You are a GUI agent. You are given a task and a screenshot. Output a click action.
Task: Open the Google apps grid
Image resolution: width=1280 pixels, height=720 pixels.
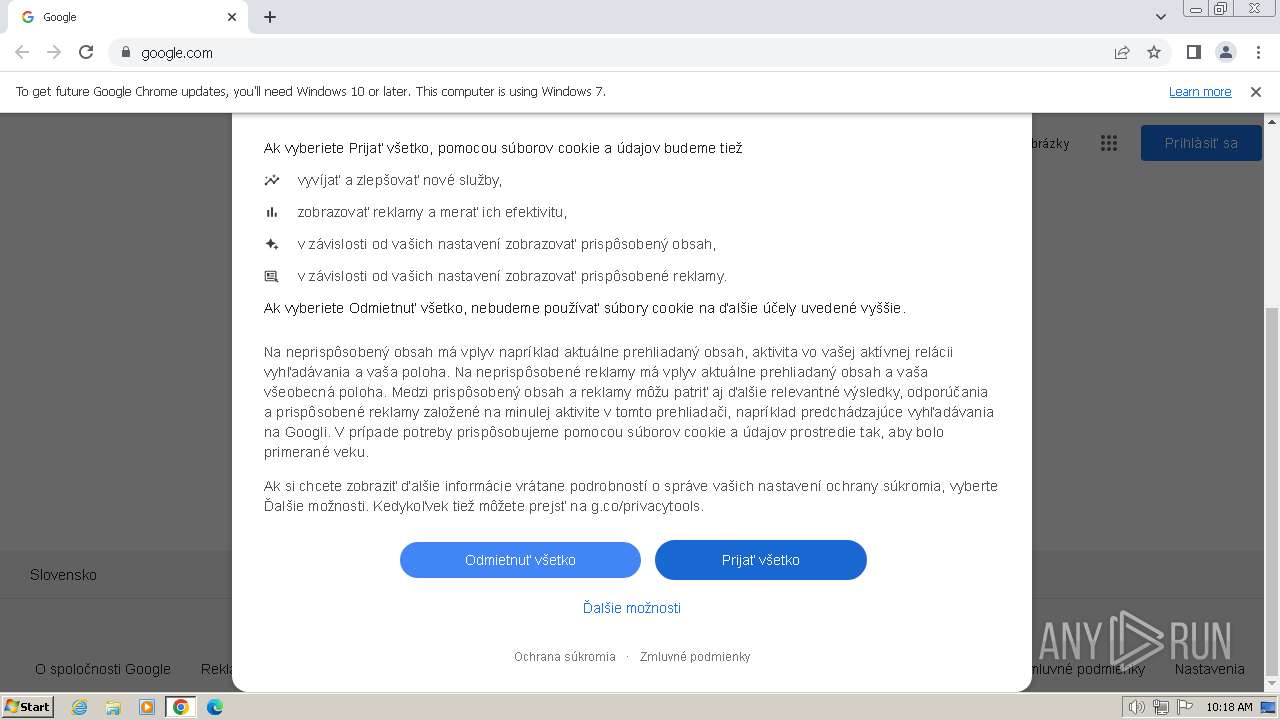(x=1108, y=143)
